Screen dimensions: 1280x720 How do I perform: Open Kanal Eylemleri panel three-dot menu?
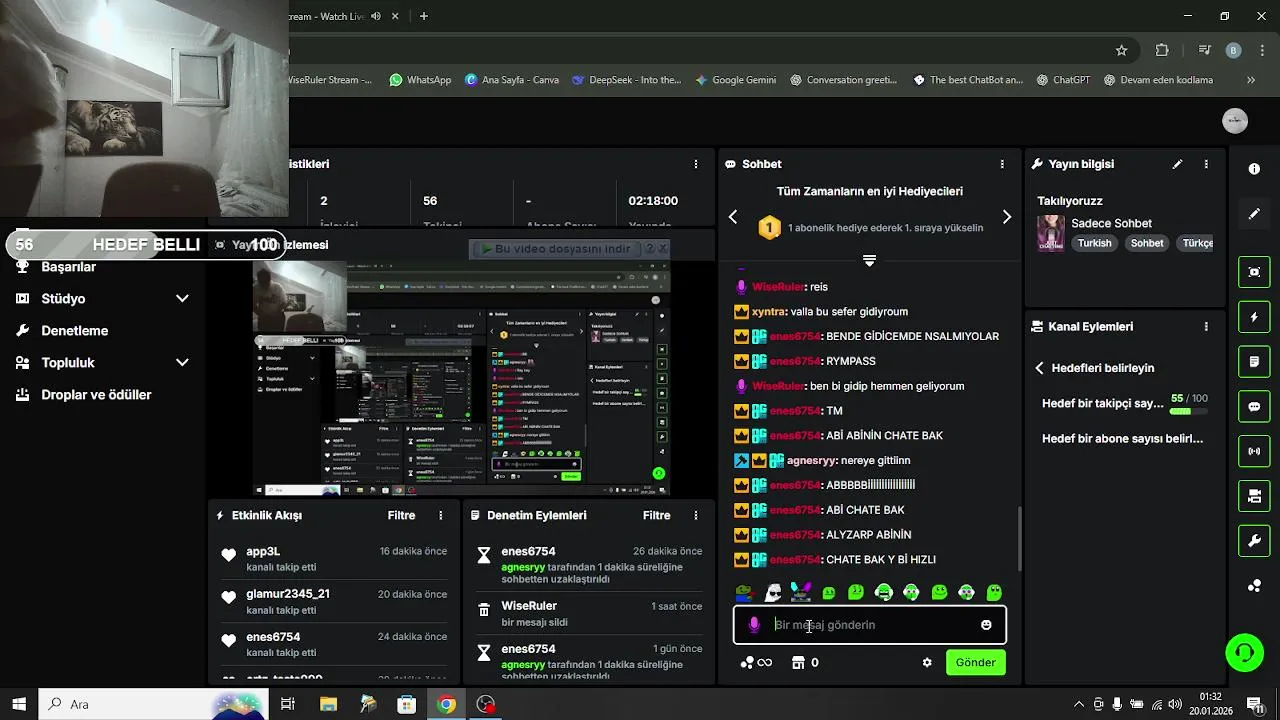[x=1206, y=327]
